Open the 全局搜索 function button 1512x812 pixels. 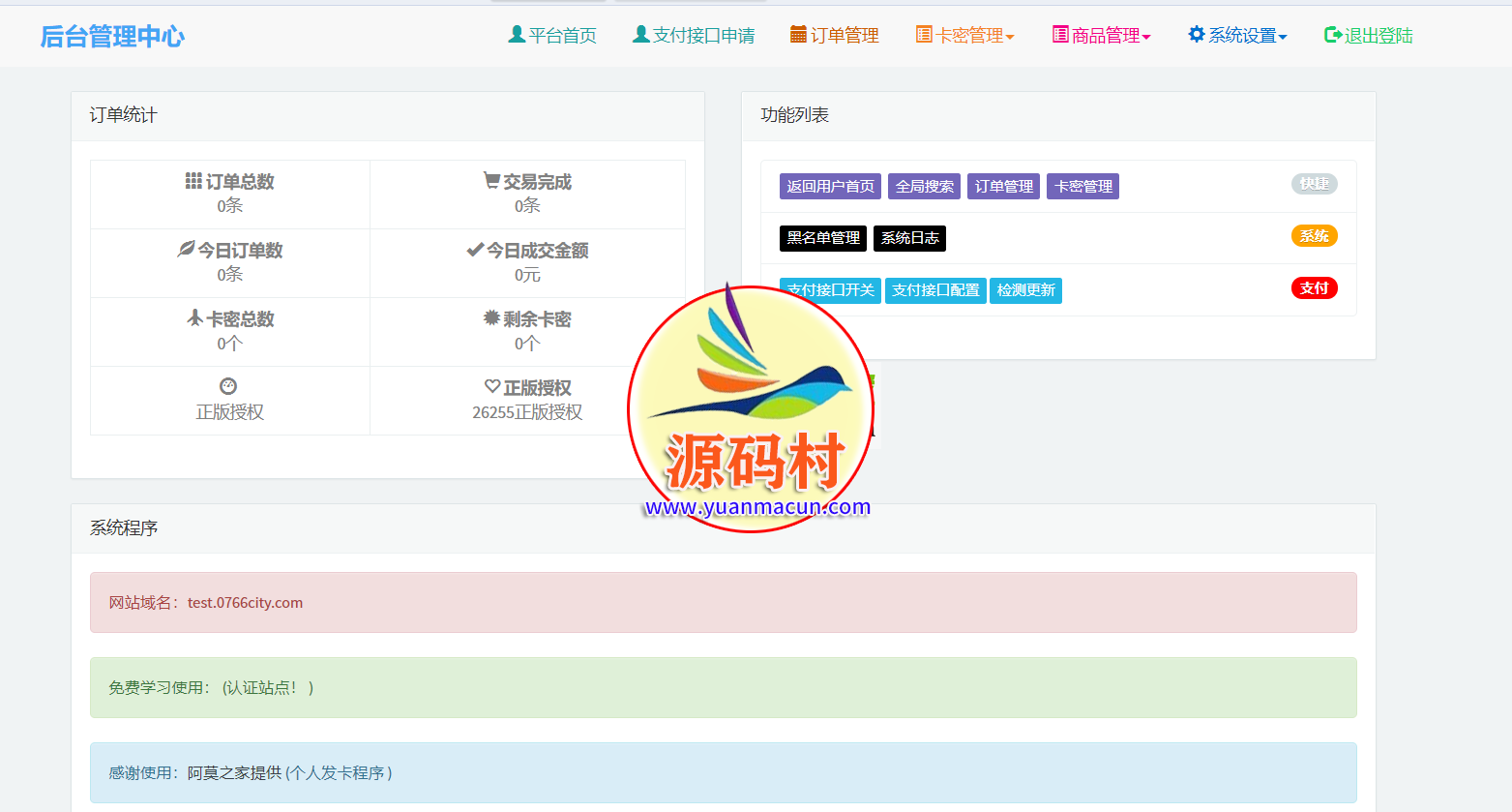pyautogui.click(x=924, y=187)
